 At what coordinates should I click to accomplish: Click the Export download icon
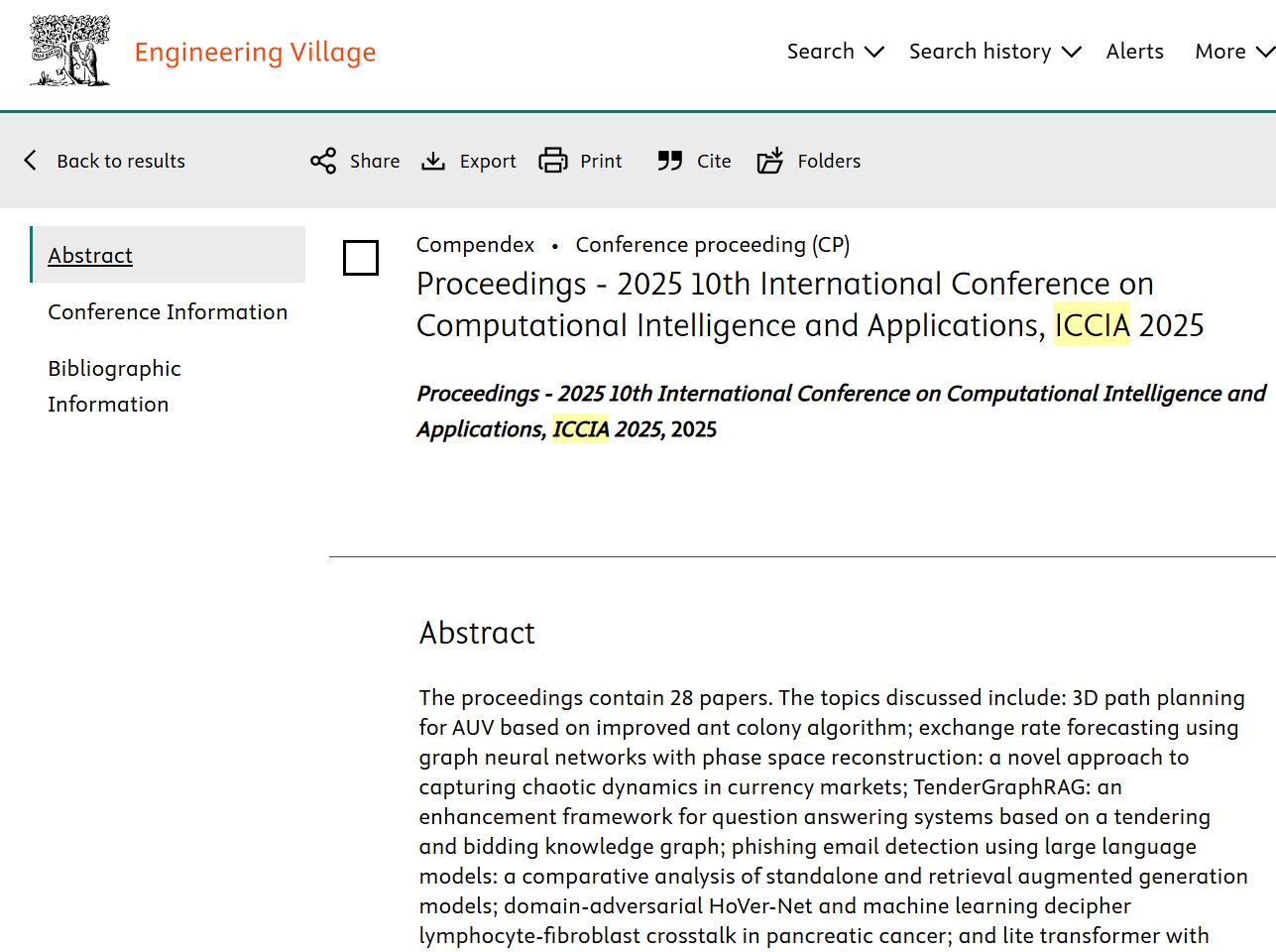click(433, 161)
